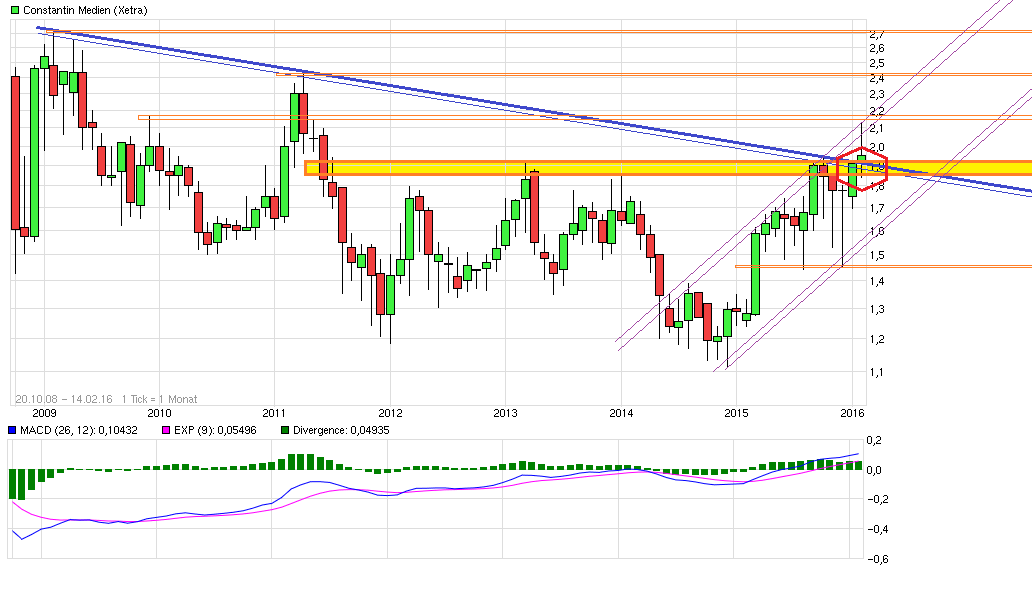Click the tall green candlestick of early 2011
Screen dimensions: 1032x591
point(284,181)
